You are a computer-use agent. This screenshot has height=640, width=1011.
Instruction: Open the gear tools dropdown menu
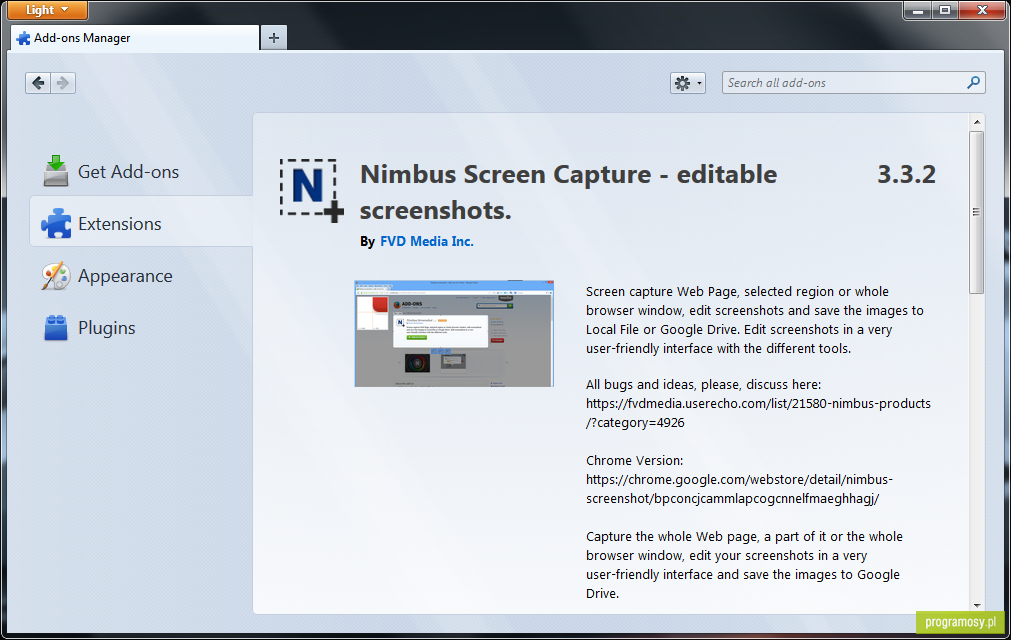687,82
